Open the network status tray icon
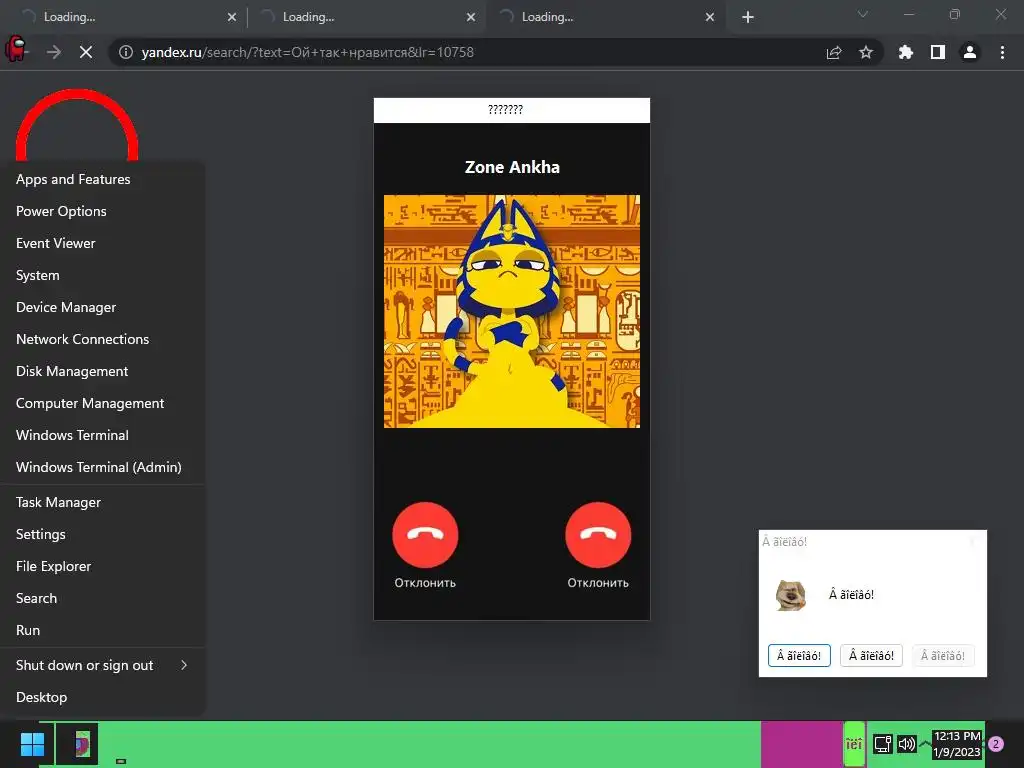The height and width of the screenshot is (768, 1024). click(x=883, y=744)
